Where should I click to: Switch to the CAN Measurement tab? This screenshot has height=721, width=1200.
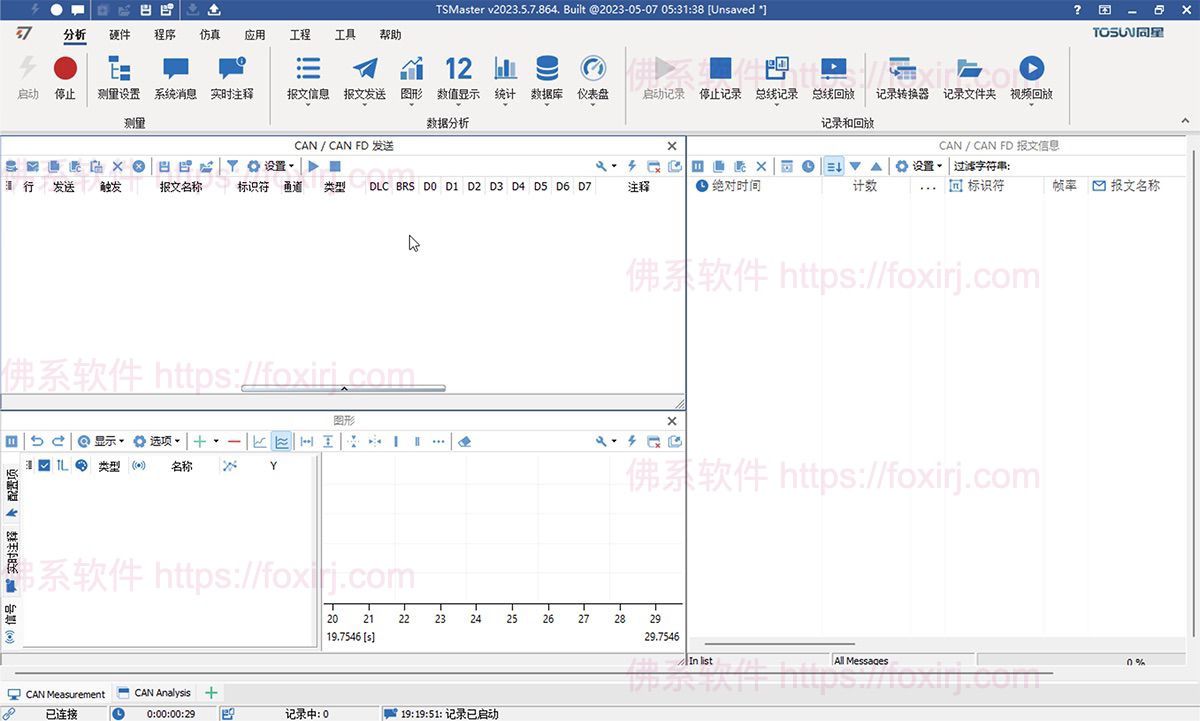tap(60, 693)
